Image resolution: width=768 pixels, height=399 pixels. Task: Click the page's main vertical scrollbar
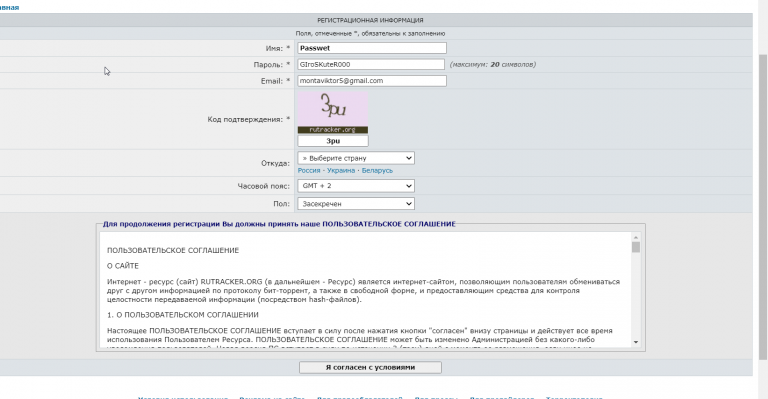coord(763,206)
